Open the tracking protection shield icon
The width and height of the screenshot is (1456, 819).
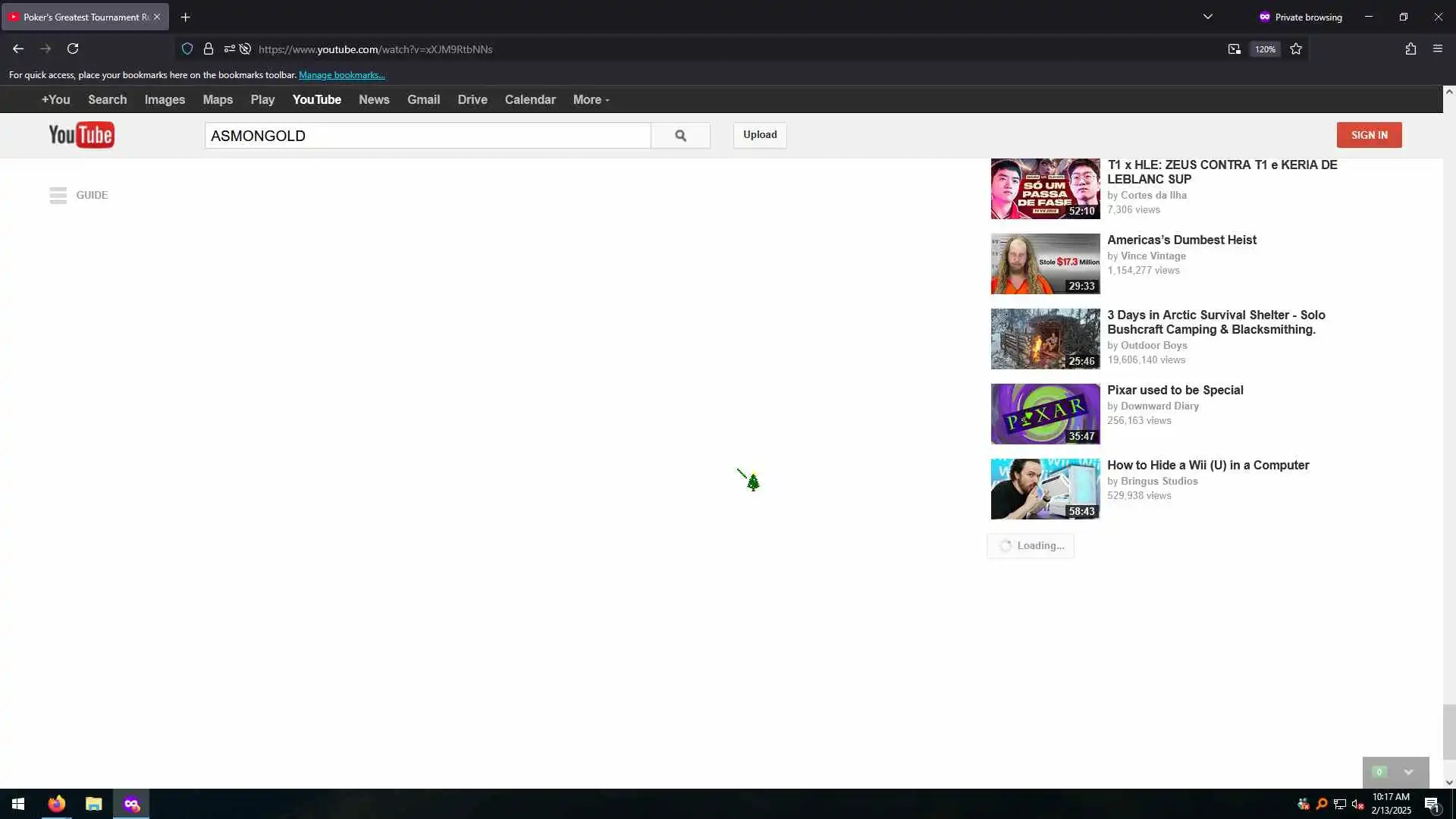click(x=187, y=49)
